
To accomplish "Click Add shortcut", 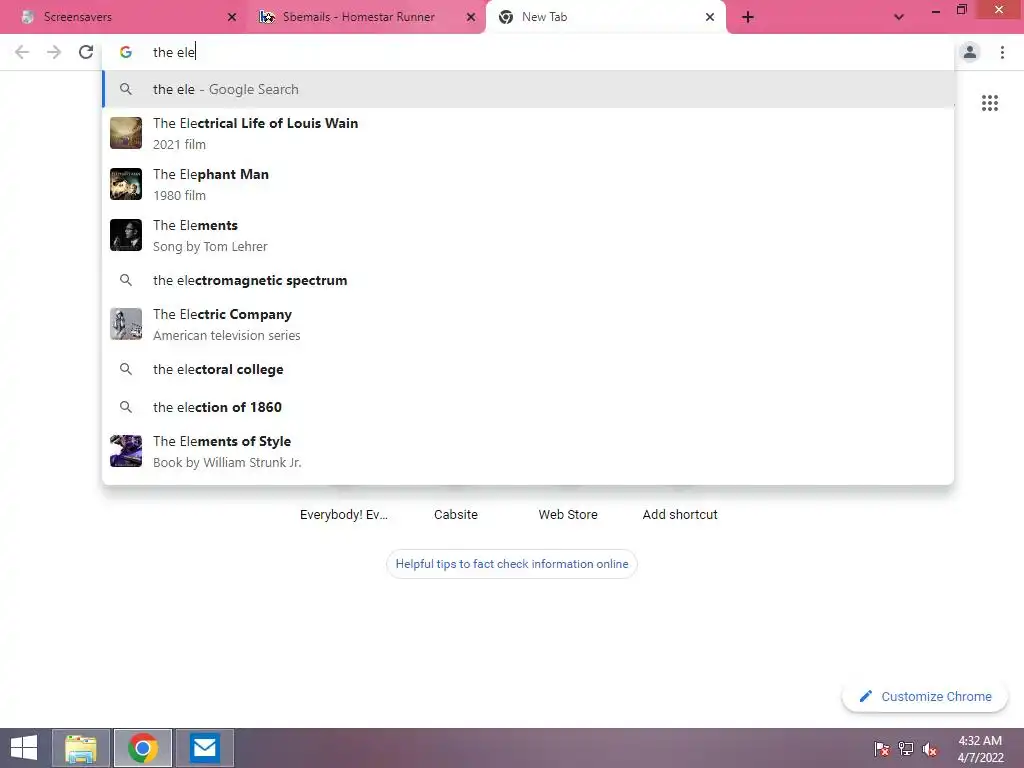I will [680, 514].
